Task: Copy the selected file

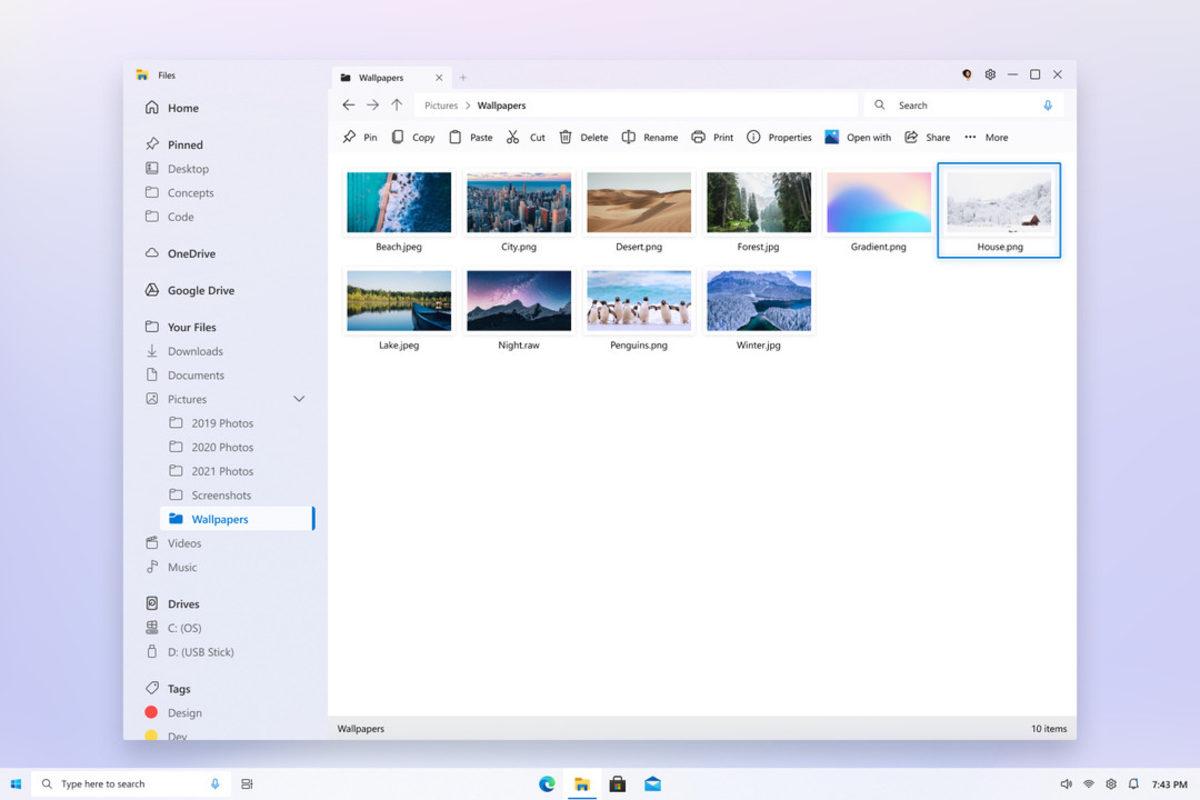Action: 412,137
